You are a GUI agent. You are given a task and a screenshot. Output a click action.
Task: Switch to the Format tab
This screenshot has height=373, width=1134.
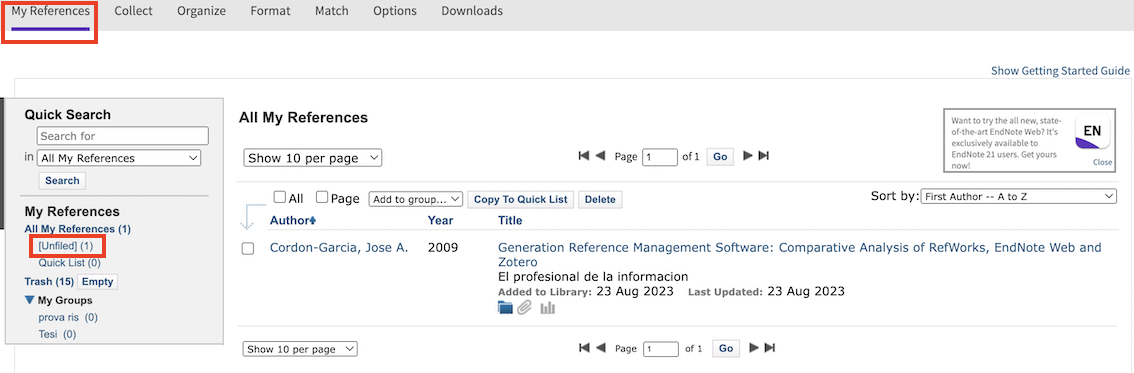pos(270,11)
